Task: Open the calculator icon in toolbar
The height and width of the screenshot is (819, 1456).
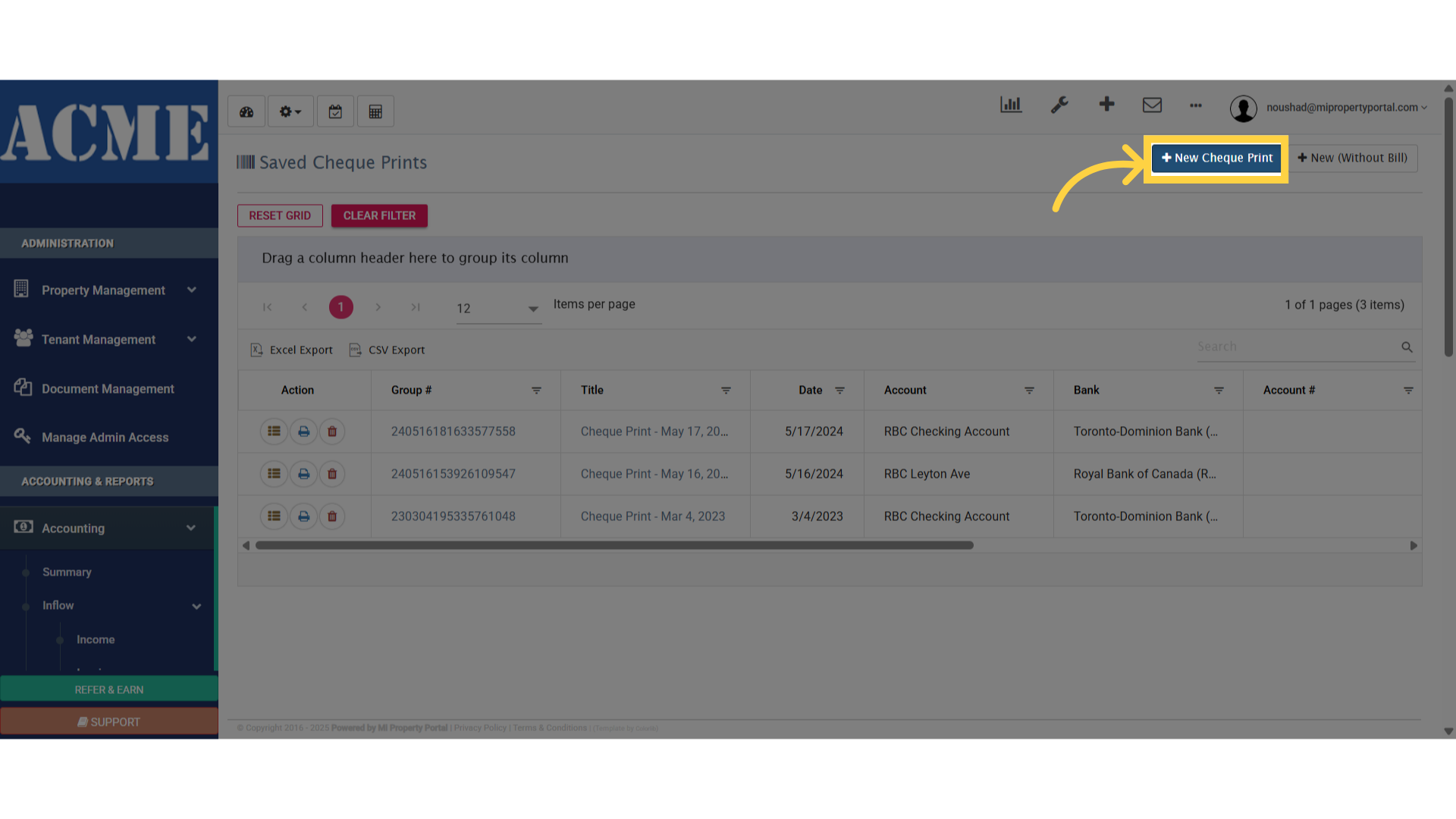Action: (375, 112)
